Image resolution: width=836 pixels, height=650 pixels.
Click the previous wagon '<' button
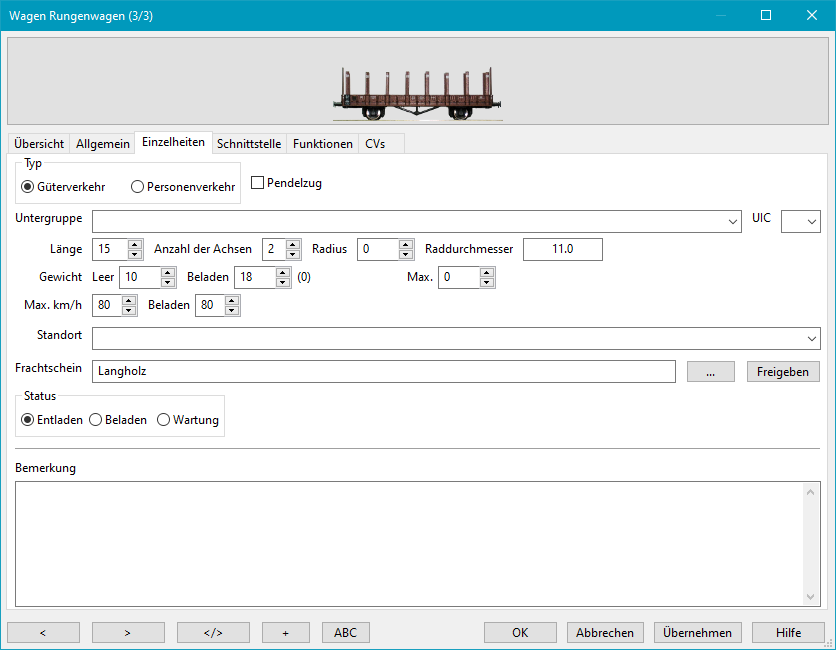tap(43, 632)
